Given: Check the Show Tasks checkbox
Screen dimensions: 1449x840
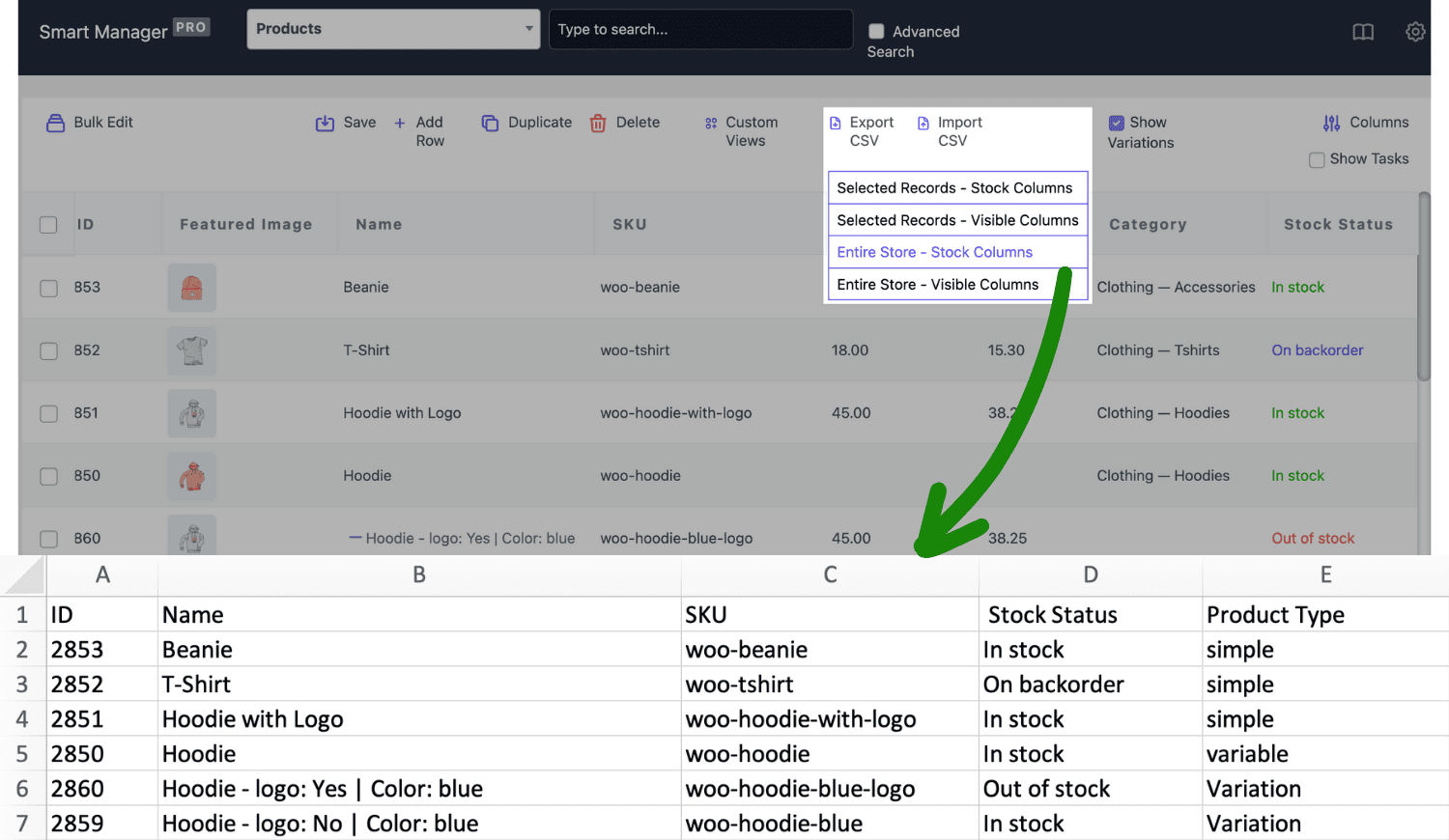Looking at the screenshot, I should (1317, 160).
